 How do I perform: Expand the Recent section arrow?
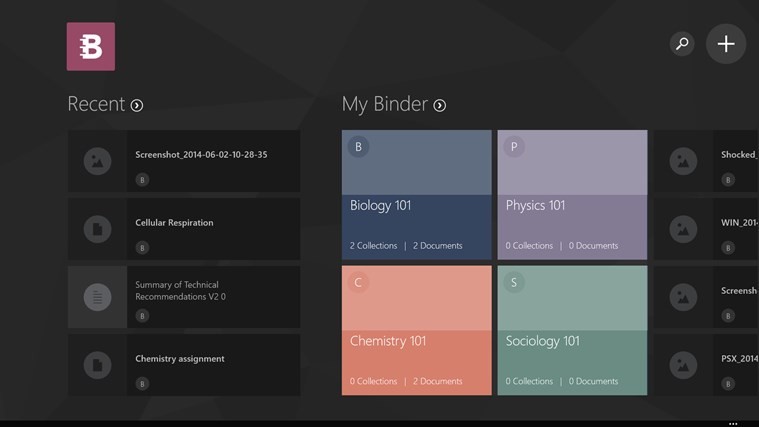pos(137,105)
